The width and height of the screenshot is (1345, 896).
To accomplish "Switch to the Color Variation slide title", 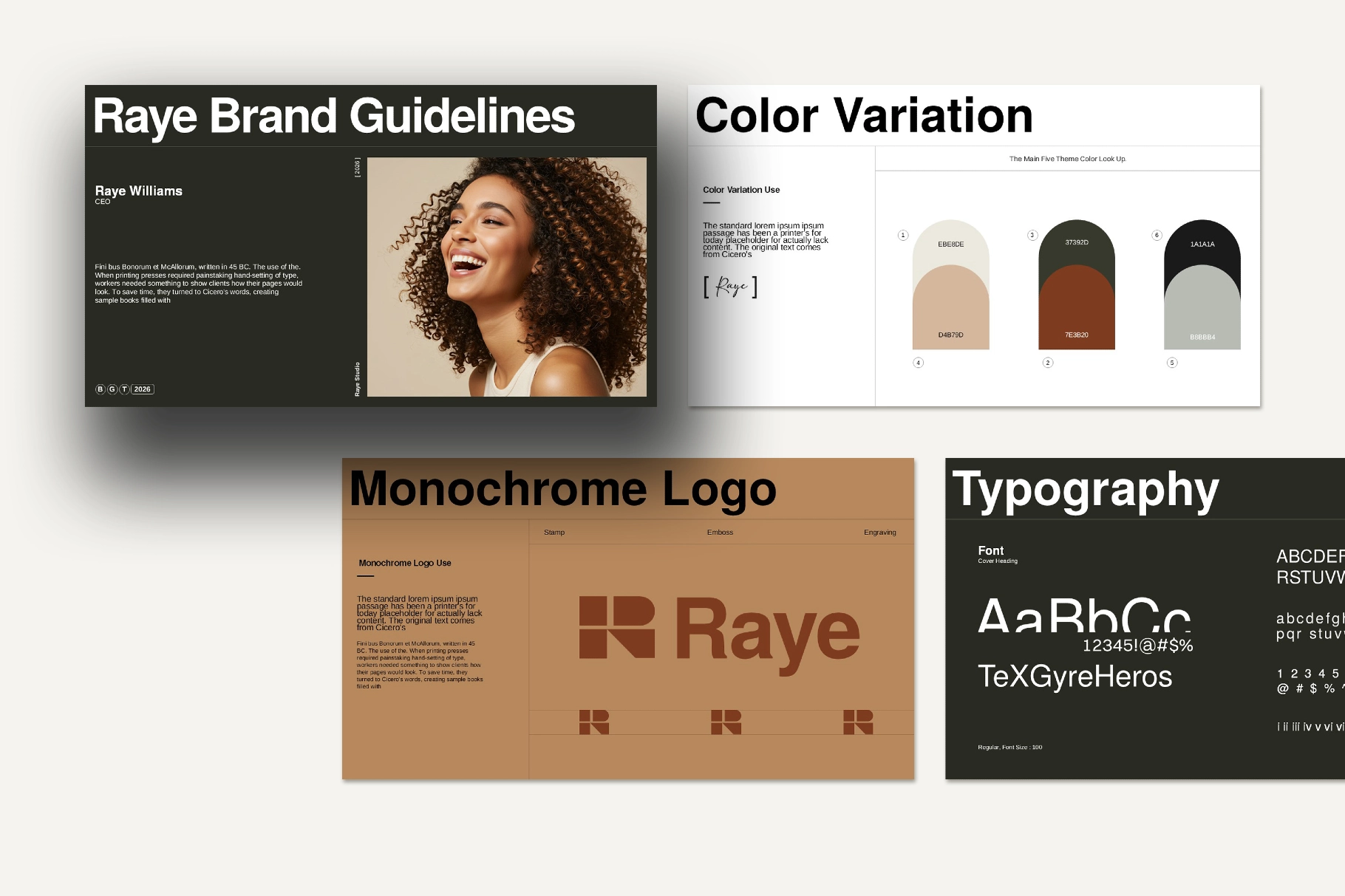I will click(x=864, y=115).
